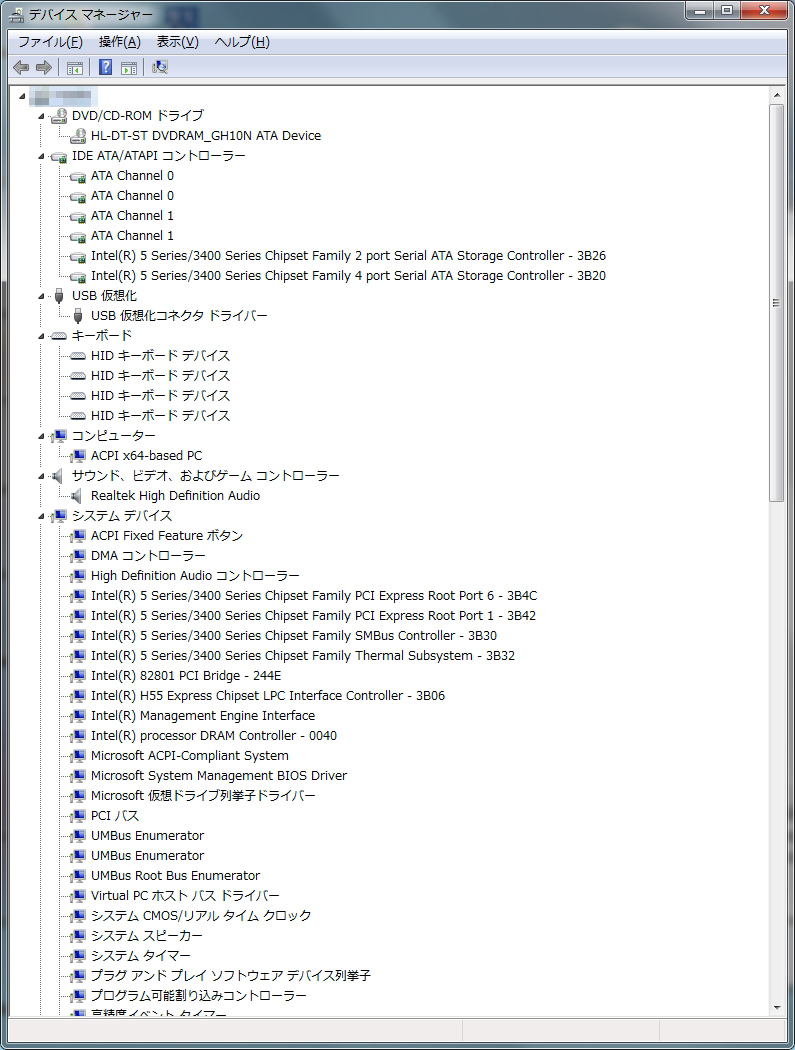This screenshot has height=1050, width=795.
Task: Click the ACPI x64-based PC icon
Action: pos(78,456)
